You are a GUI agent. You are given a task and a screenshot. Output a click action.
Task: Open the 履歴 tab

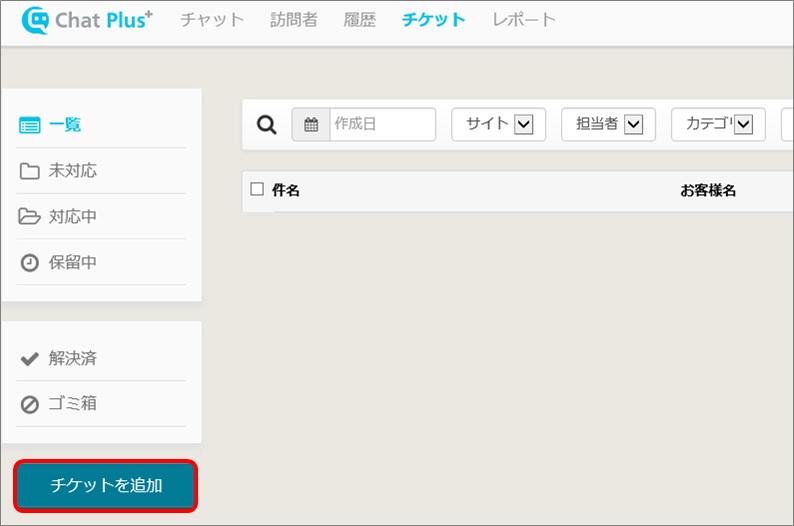pos(360,20)
